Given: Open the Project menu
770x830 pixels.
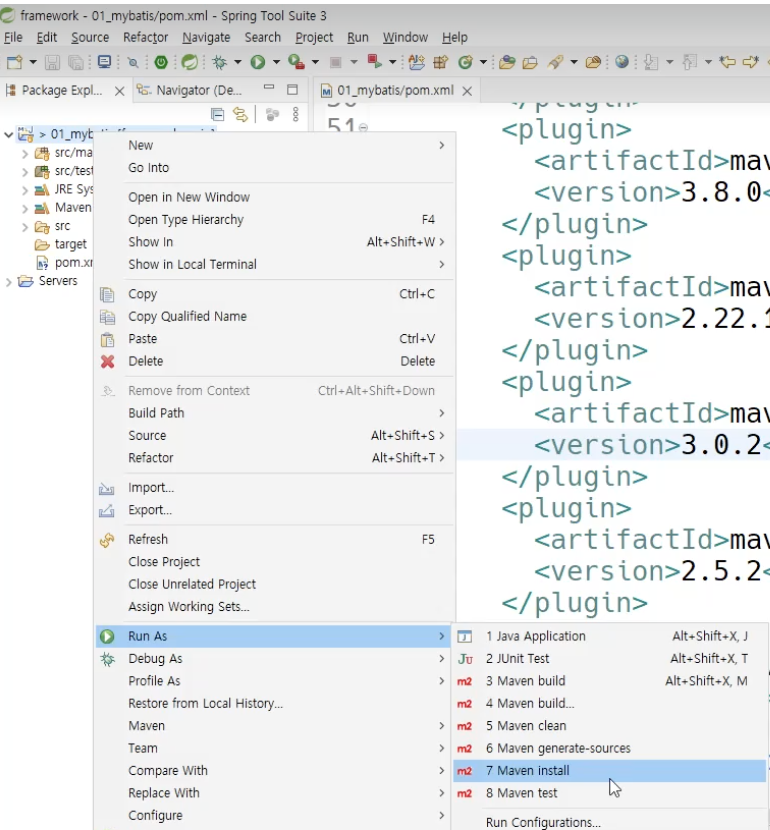Looking at the screenshot, I should coord(314,38).
